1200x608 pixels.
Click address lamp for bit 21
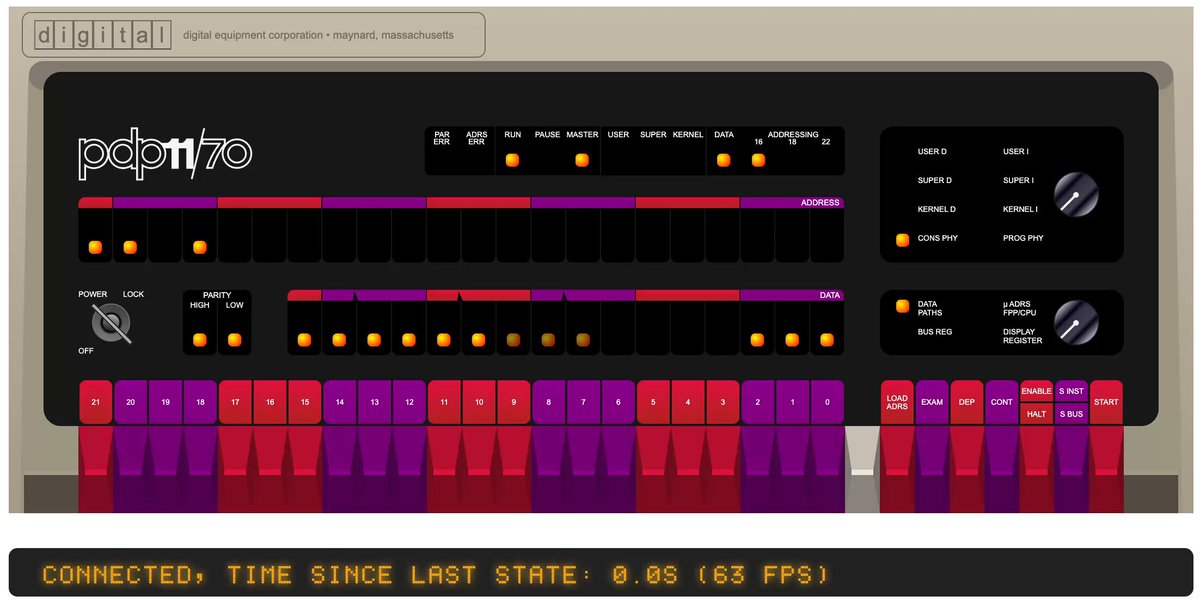[95, 247]
